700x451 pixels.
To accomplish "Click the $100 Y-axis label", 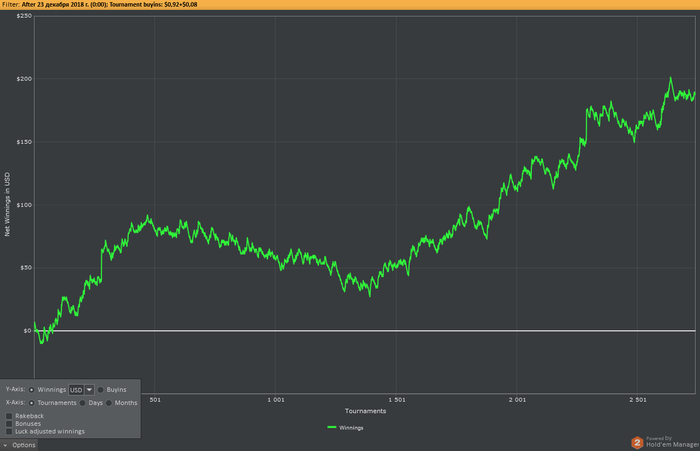I will click(24, 205).
